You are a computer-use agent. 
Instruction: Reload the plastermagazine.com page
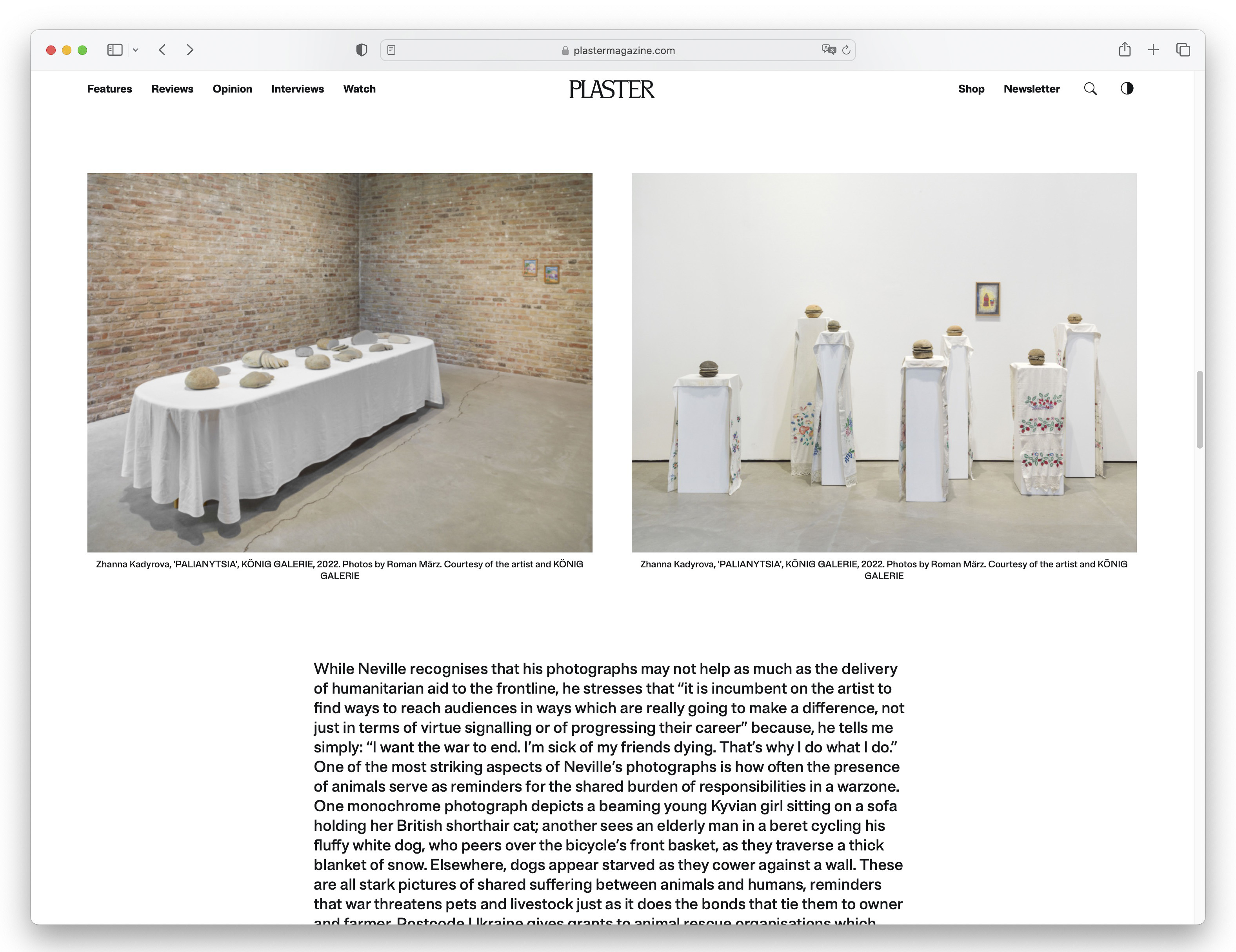(846, 50)
